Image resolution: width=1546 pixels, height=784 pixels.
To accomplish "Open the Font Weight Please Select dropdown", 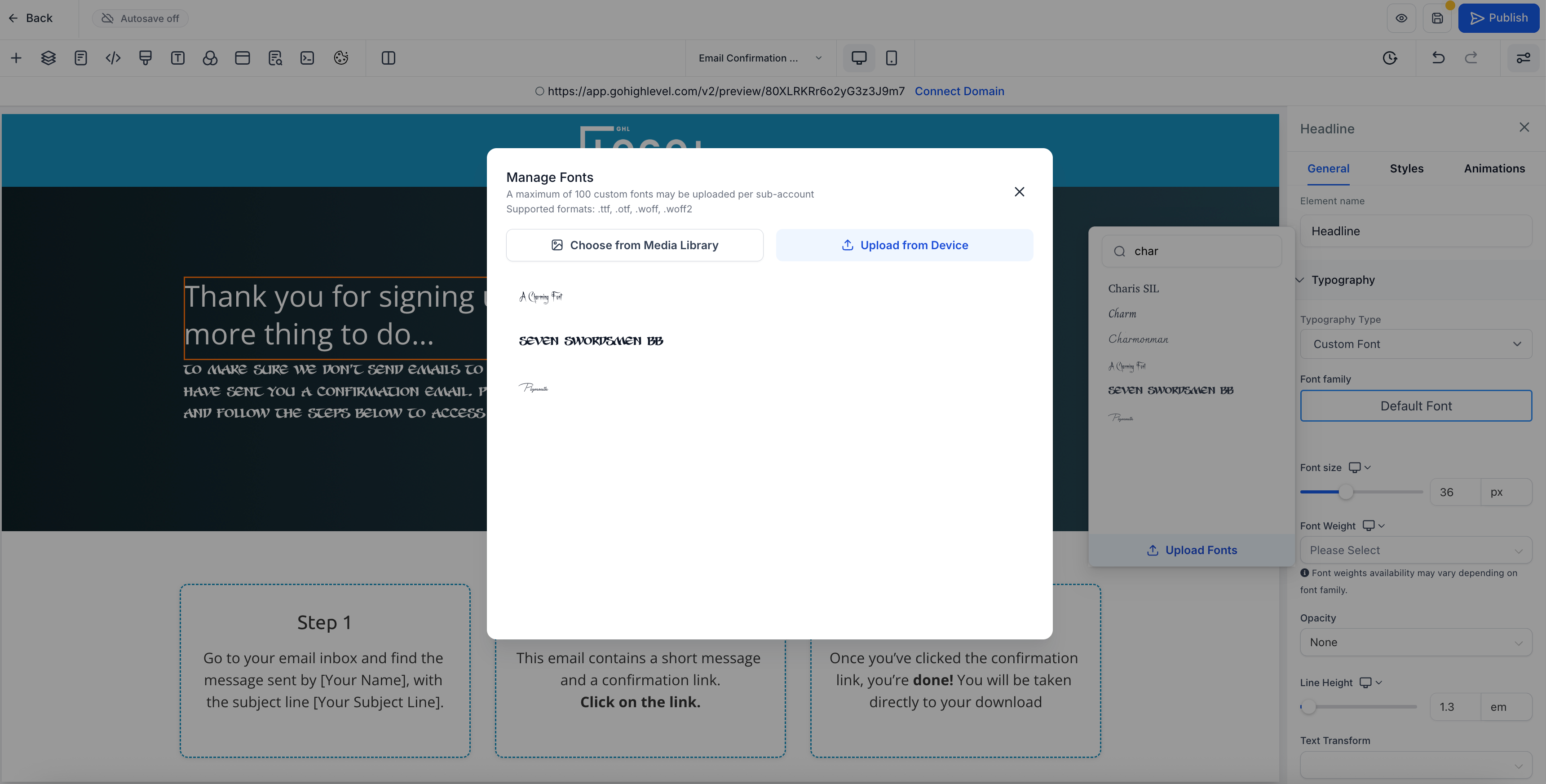I will (1416, 550).
